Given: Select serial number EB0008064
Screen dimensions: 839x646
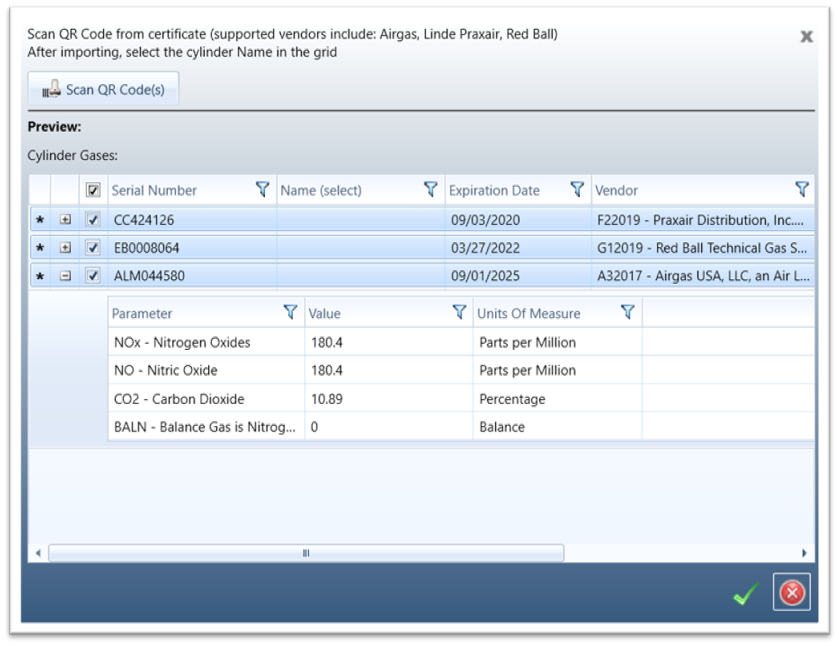Looking at the screenshot, I should coord(147,248).
